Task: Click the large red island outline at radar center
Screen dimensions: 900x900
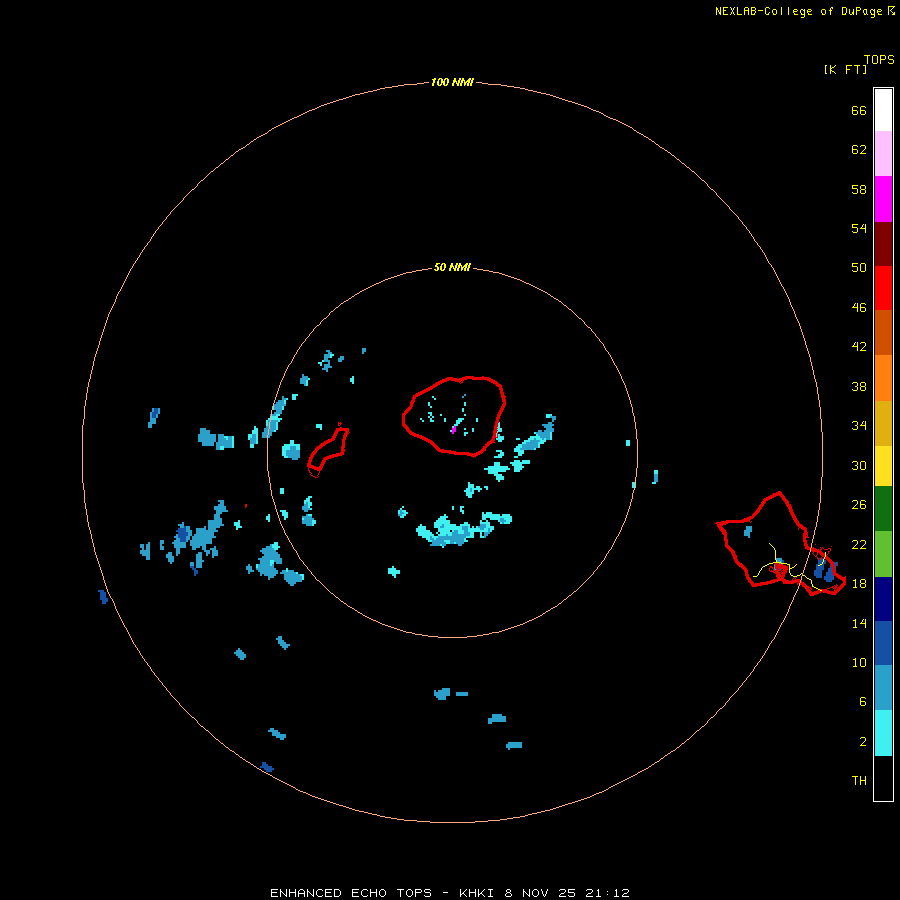Action: click(x=454, y=416)
